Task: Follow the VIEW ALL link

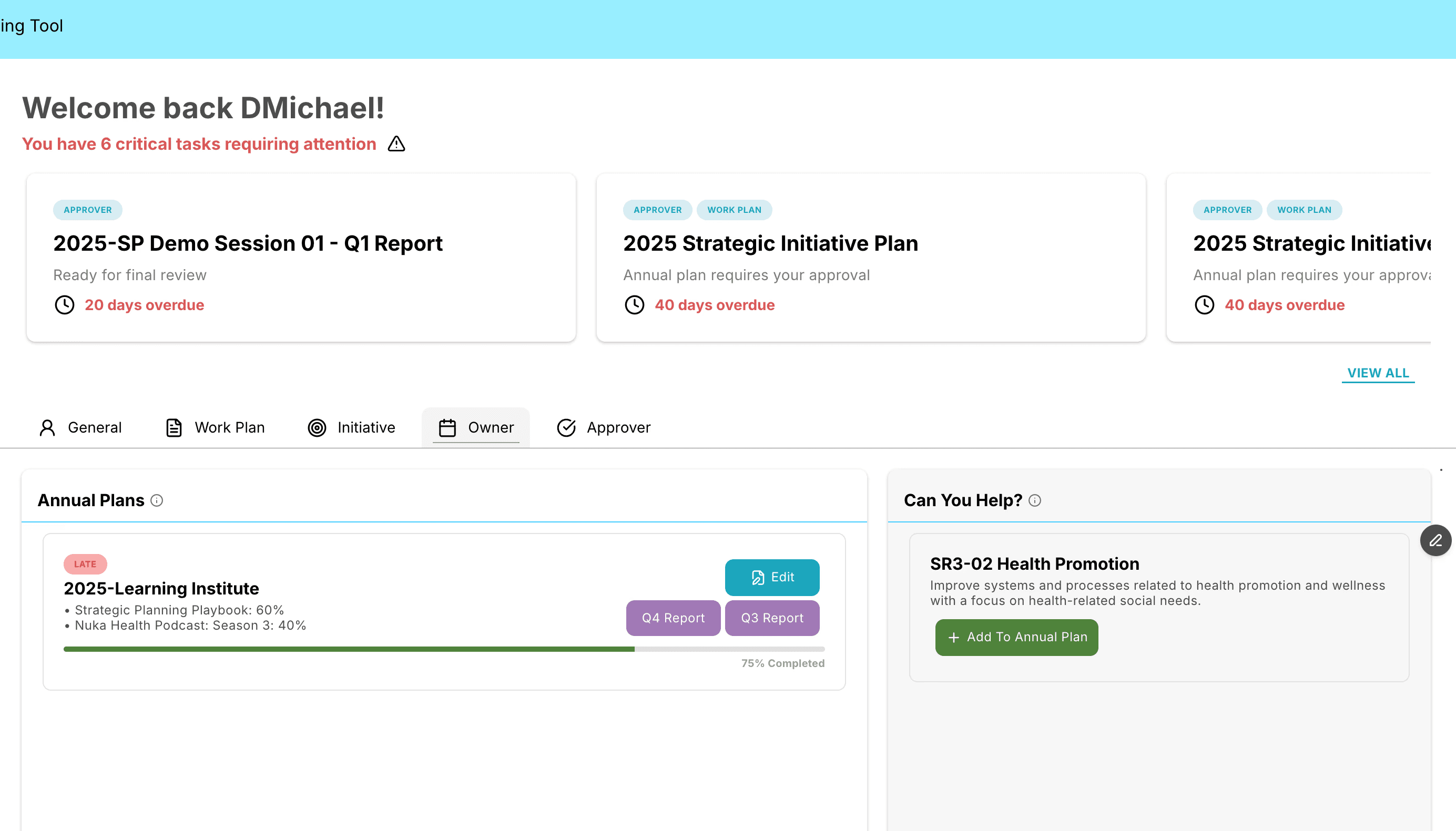Action: click(x=1378, y=373)
